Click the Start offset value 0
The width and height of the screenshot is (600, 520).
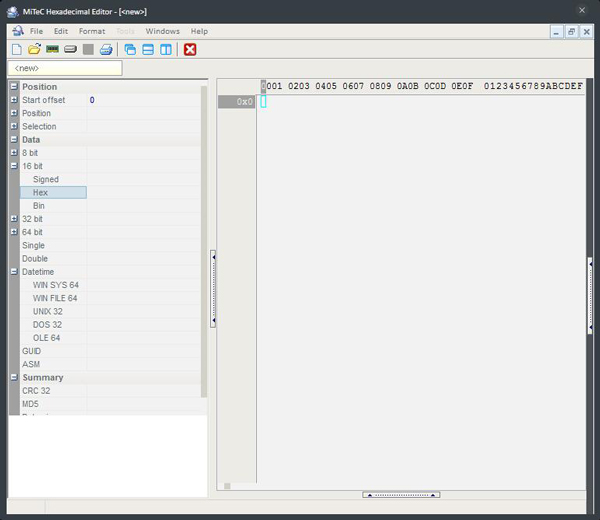(x=92, y=100)
